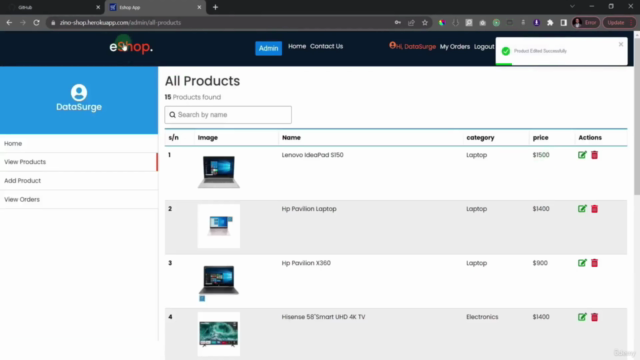Click the Hp Pavilion Laptop thumbnail
The image size is (640, 360).
[219, 226]
